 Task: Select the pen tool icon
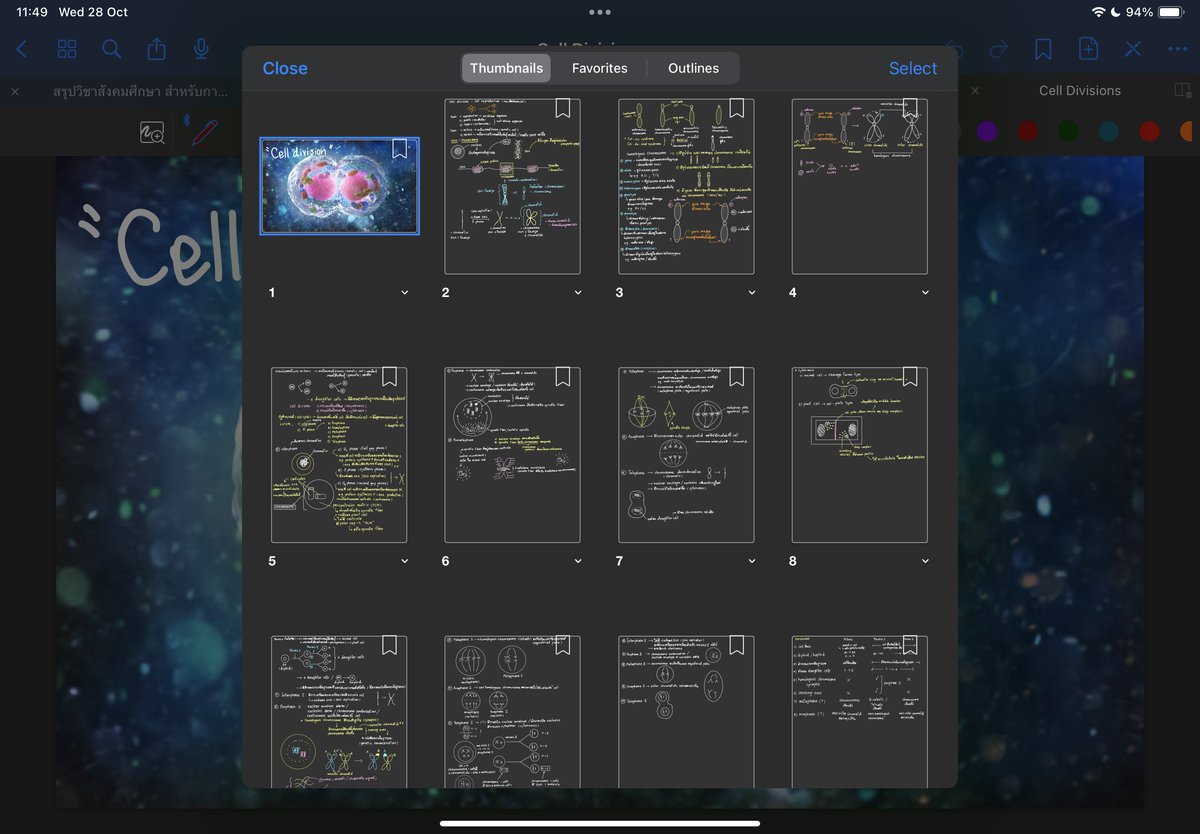(203, 131)
